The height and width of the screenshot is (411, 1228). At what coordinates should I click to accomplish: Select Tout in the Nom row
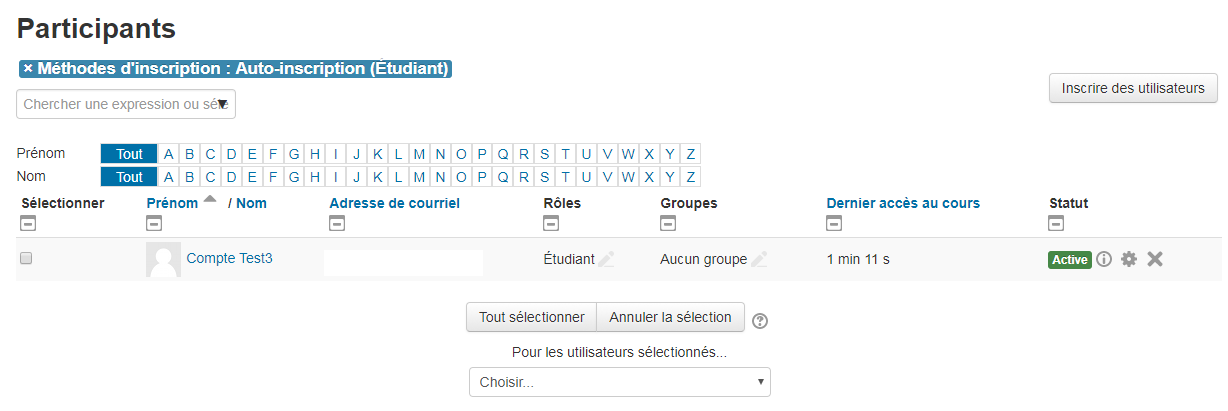click(129, 177)
